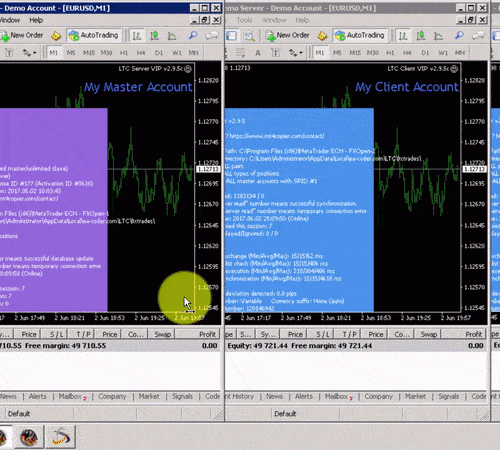Open Signals tab in Client terminal
Screen dimensions: 500x450
(449, 397)
